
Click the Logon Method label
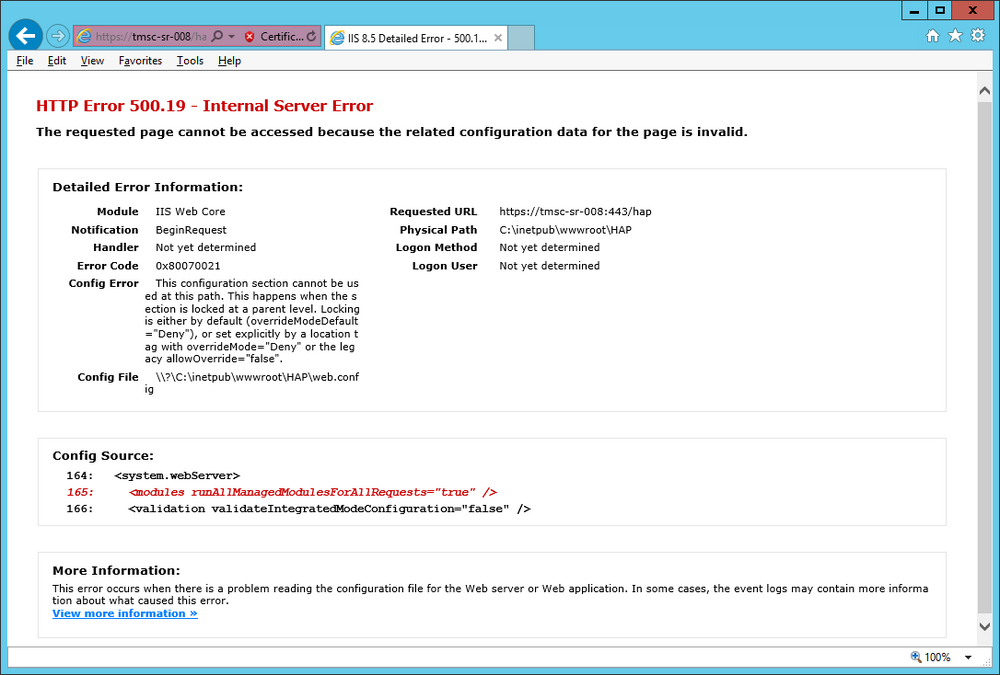pos(436,247)
